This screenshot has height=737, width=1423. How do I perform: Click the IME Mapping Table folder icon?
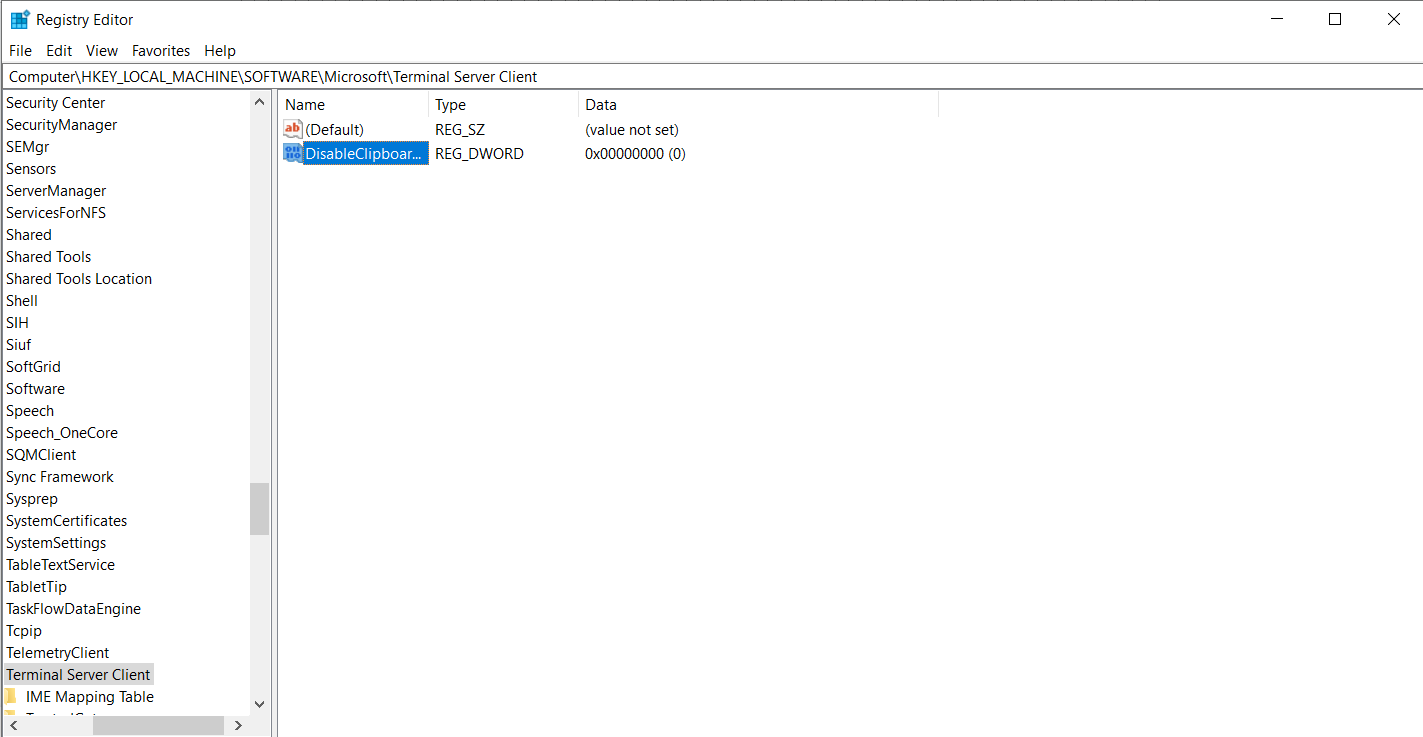click(11, 697)
